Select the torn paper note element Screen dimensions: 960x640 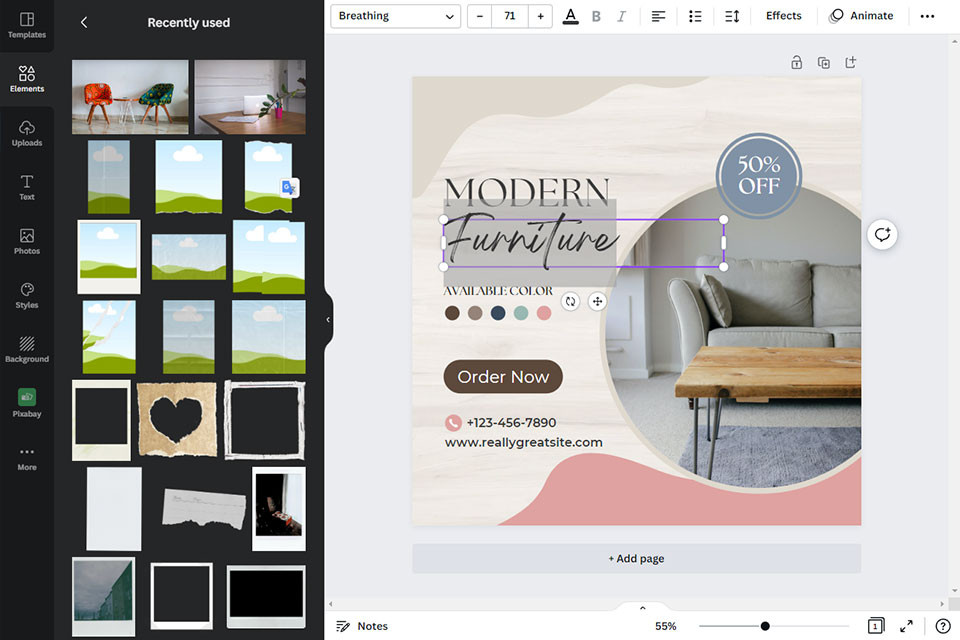[x=204, y=508]
